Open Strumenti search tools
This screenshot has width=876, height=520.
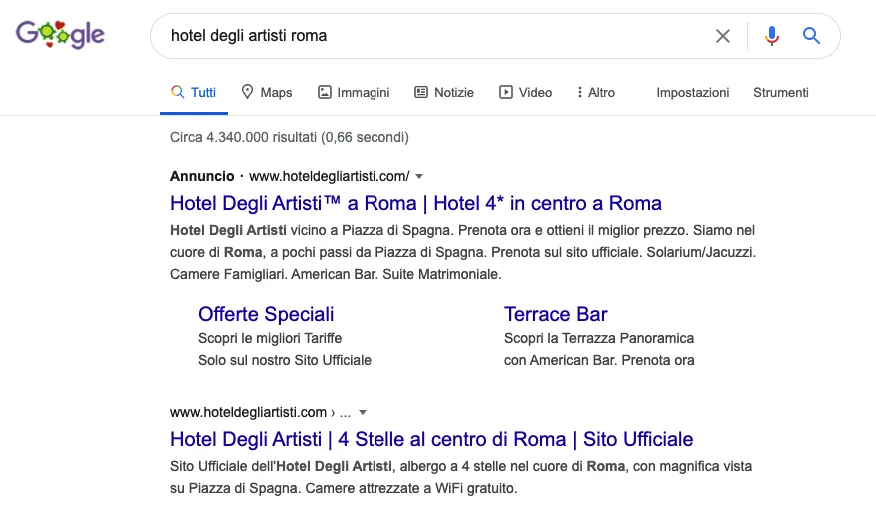[780, 92]
